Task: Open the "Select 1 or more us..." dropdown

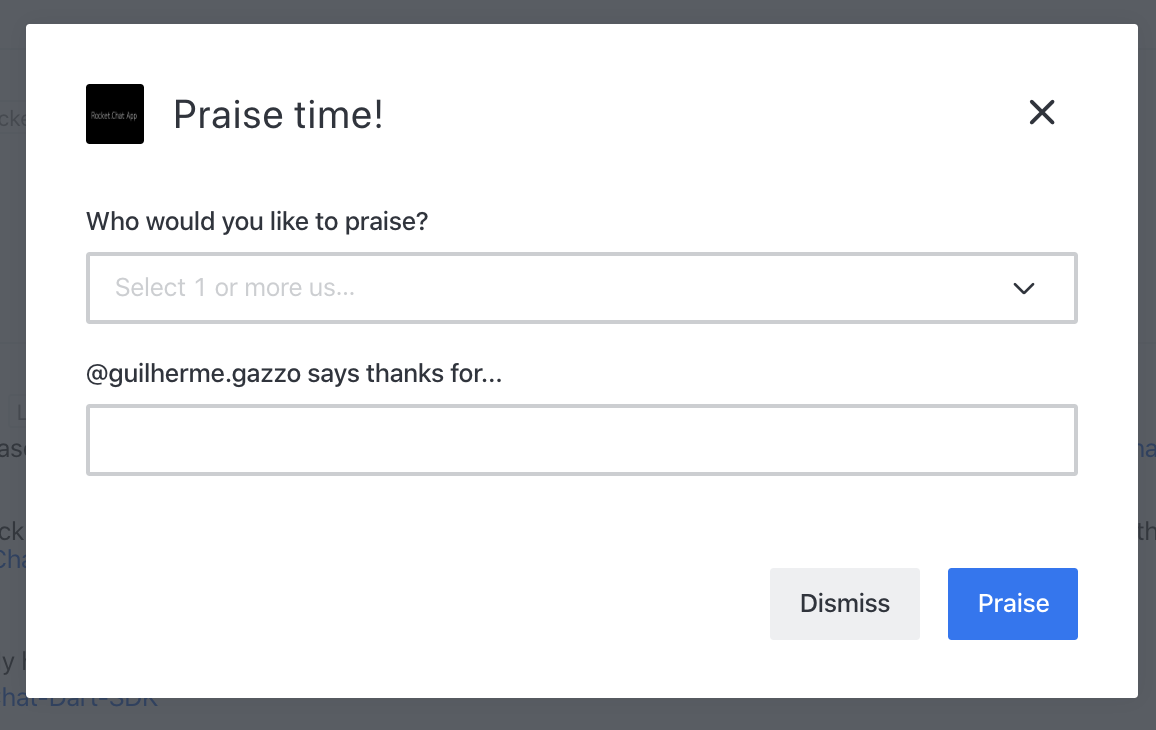Action: (560, 288)
